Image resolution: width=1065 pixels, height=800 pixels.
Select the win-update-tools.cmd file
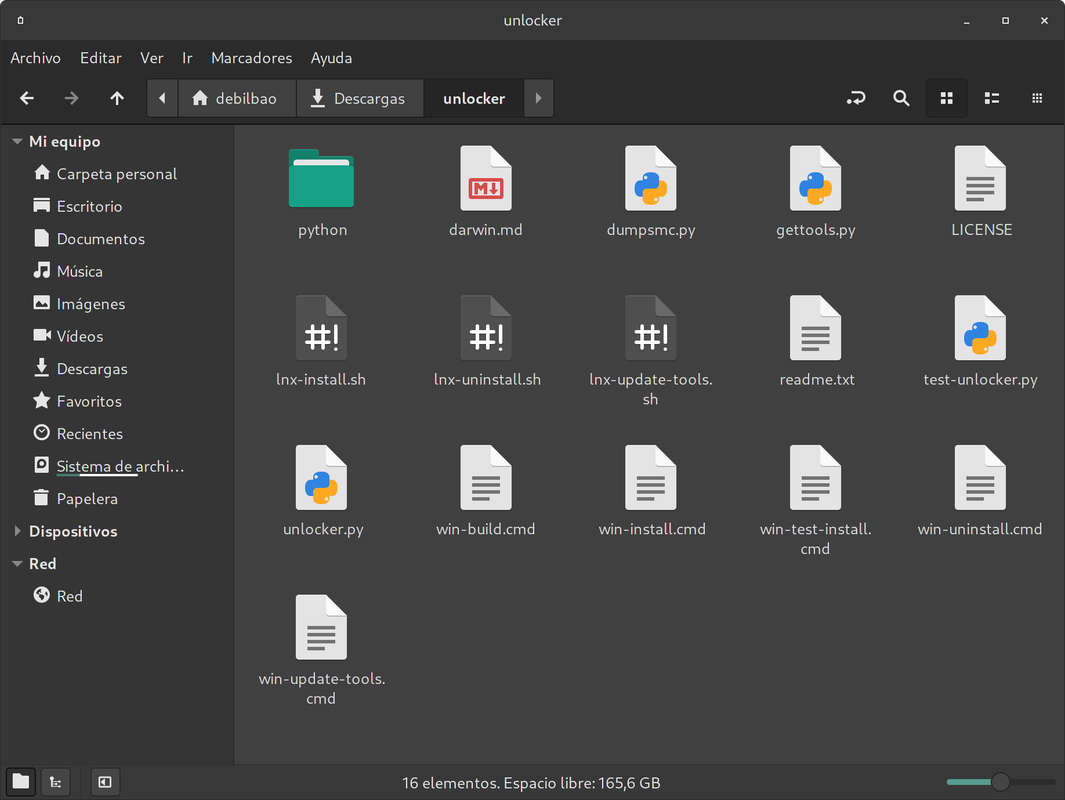pos(321,628)
